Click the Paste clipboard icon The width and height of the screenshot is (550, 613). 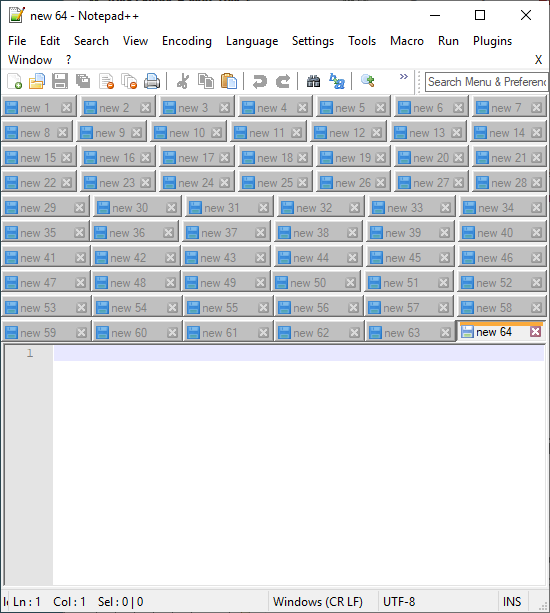(x=229, y=81)
